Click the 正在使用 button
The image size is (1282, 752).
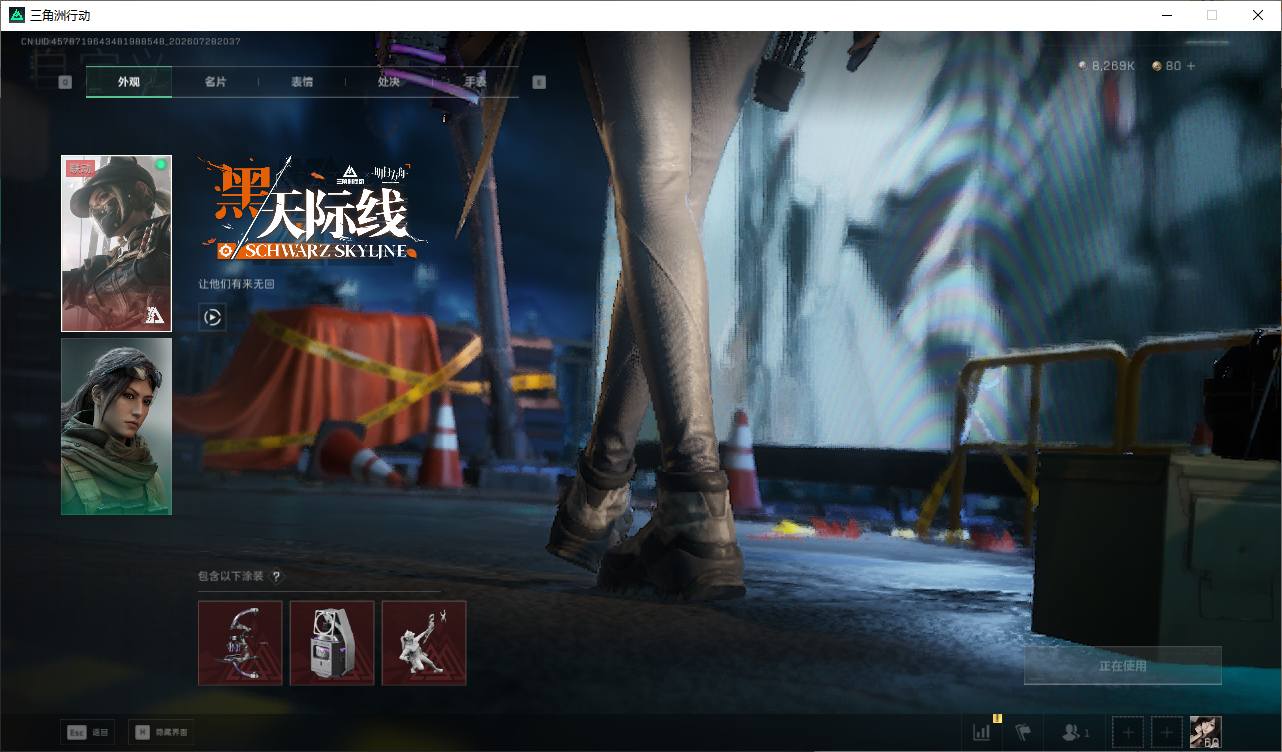[1122, 666]
